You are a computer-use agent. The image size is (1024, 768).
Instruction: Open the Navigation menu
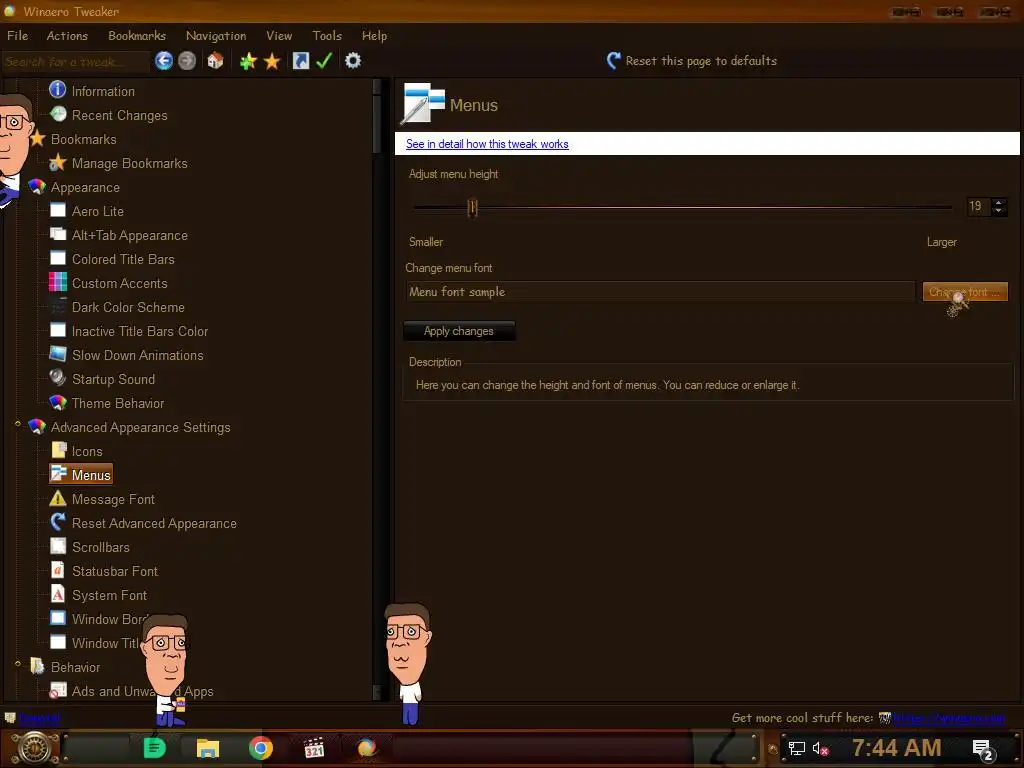coord(216,36)
